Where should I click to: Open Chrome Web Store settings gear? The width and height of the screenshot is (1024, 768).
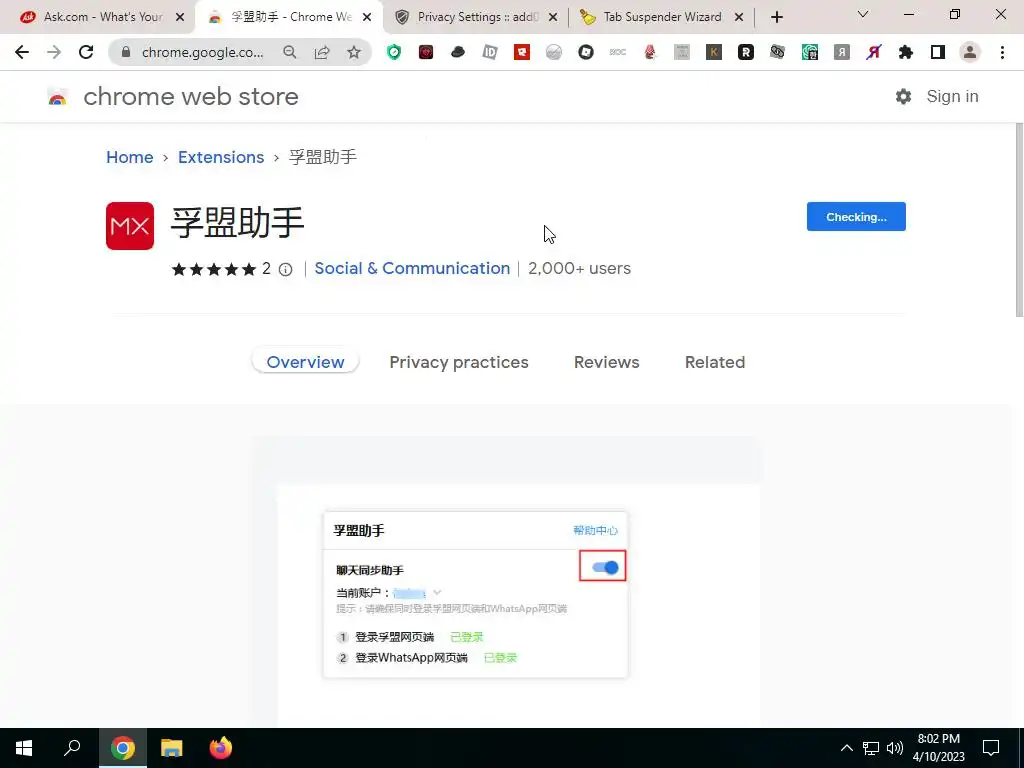pyautogui.click(x=903, y=97)
